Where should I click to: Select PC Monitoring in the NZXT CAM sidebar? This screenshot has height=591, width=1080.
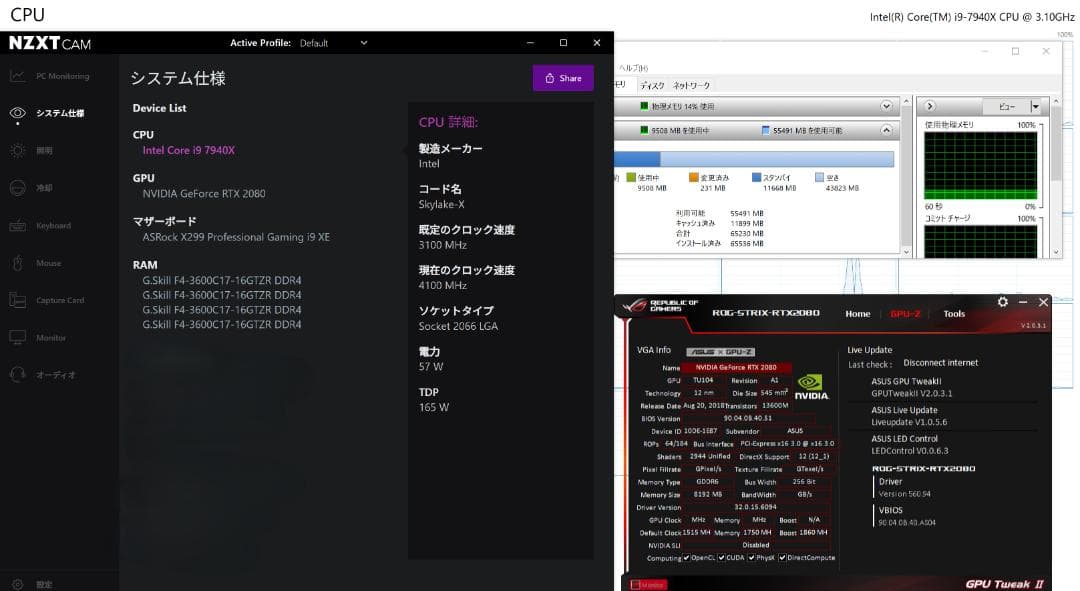click(x=60, y=75)
